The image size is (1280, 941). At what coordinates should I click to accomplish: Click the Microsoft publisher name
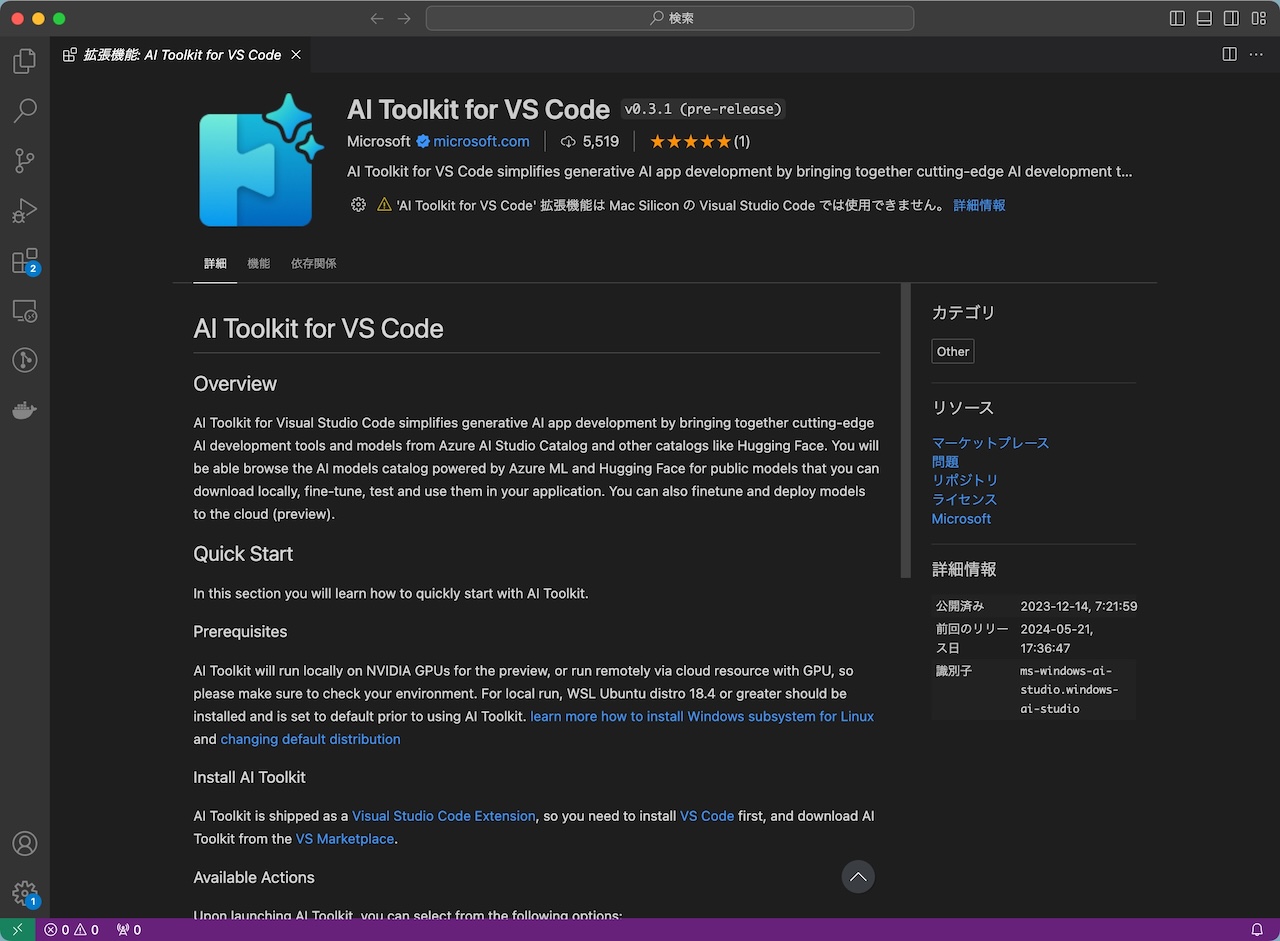[379, 141]
